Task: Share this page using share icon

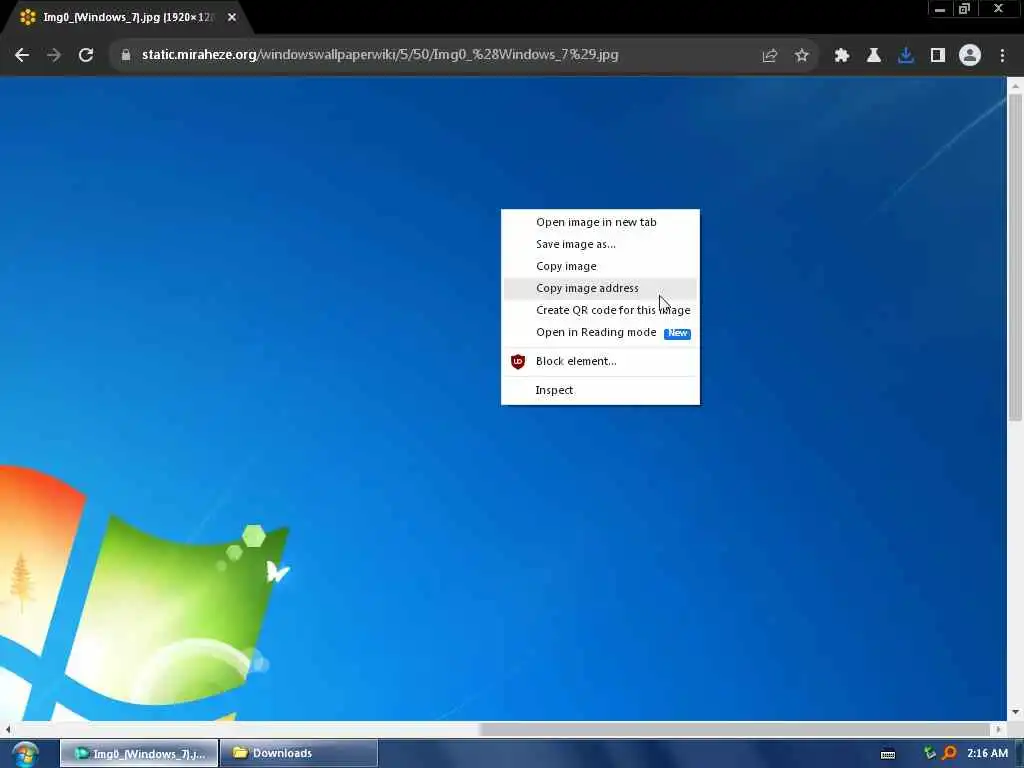Action: [x=769, y=56]
